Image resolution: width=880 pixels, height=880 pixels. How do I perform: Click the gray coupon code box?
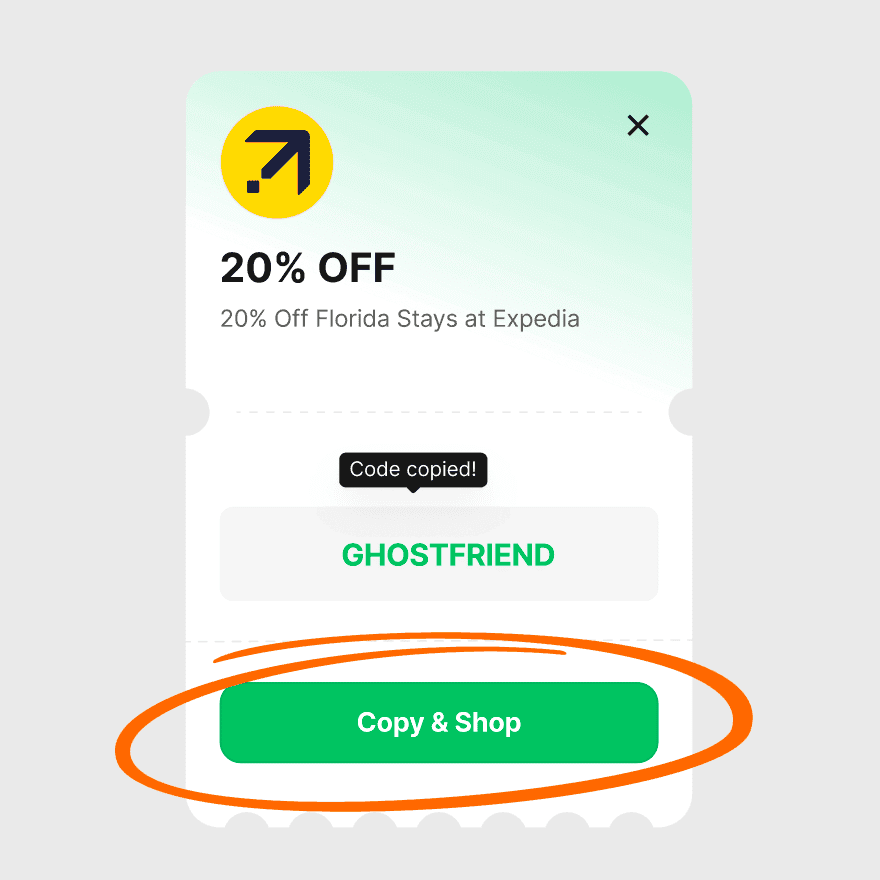click(x=439, y=554)
